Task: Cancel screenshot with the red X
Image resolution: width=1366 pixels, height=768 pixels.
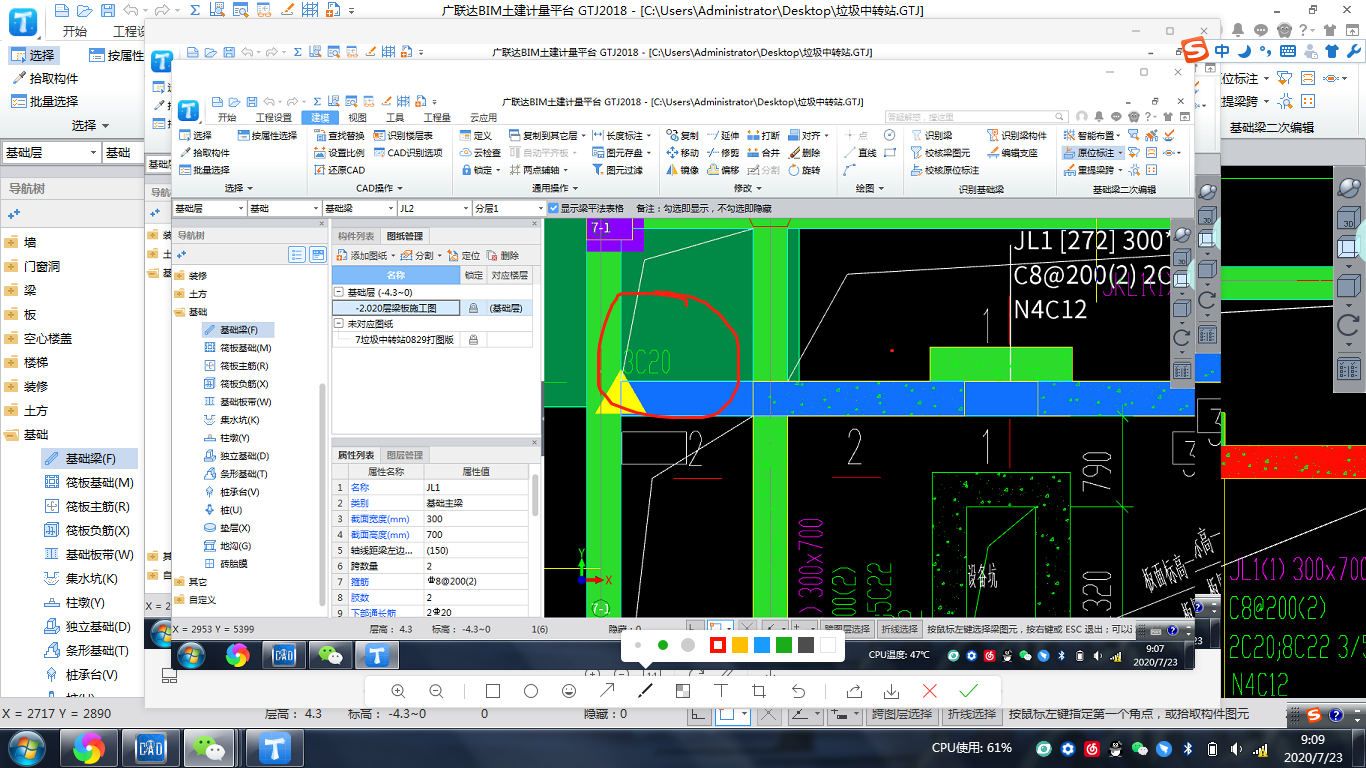Action: (930, 691)
